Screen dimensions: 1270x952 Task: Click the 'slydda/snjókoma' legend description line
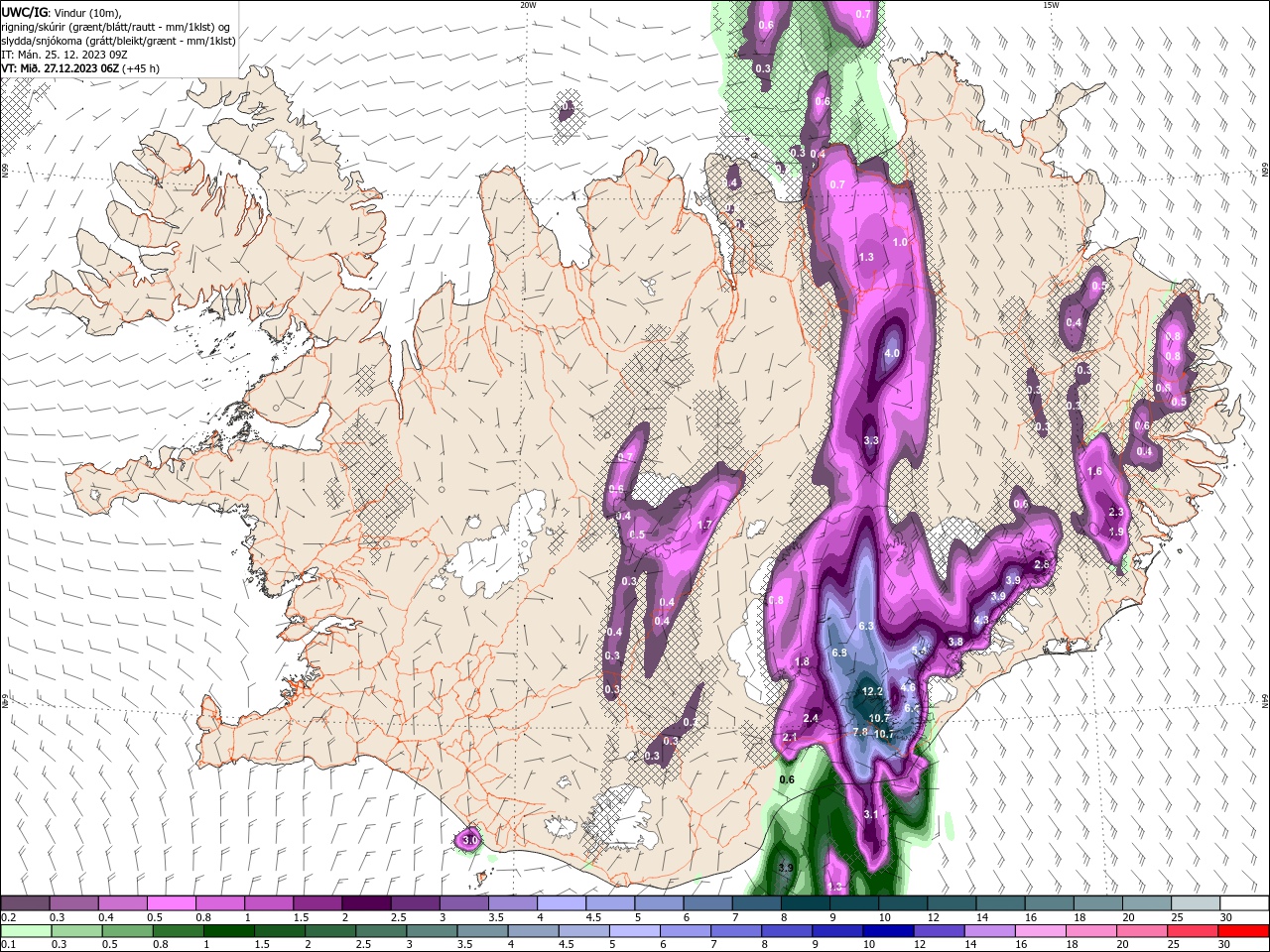point(118,41)
